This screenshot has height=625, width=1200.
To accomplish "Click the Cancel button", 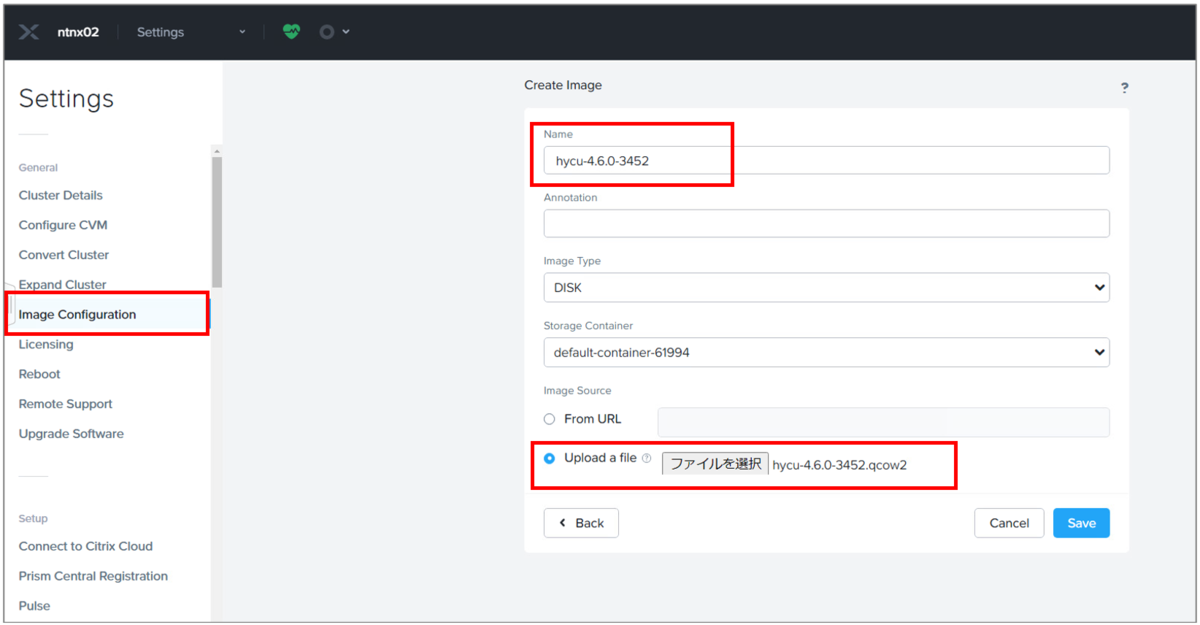I will [1009, 523].
